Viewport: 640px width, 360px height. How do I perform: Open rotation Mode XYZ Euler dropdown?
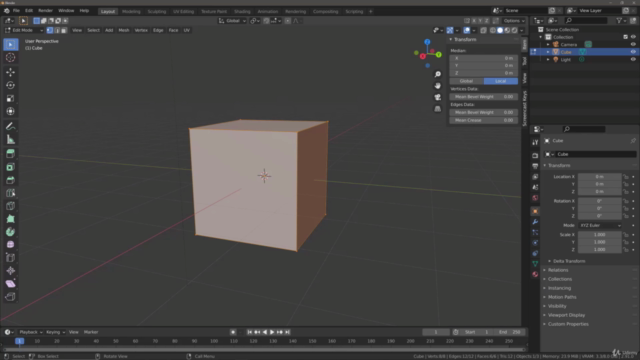pyautogui.click(x=600, y=225)
